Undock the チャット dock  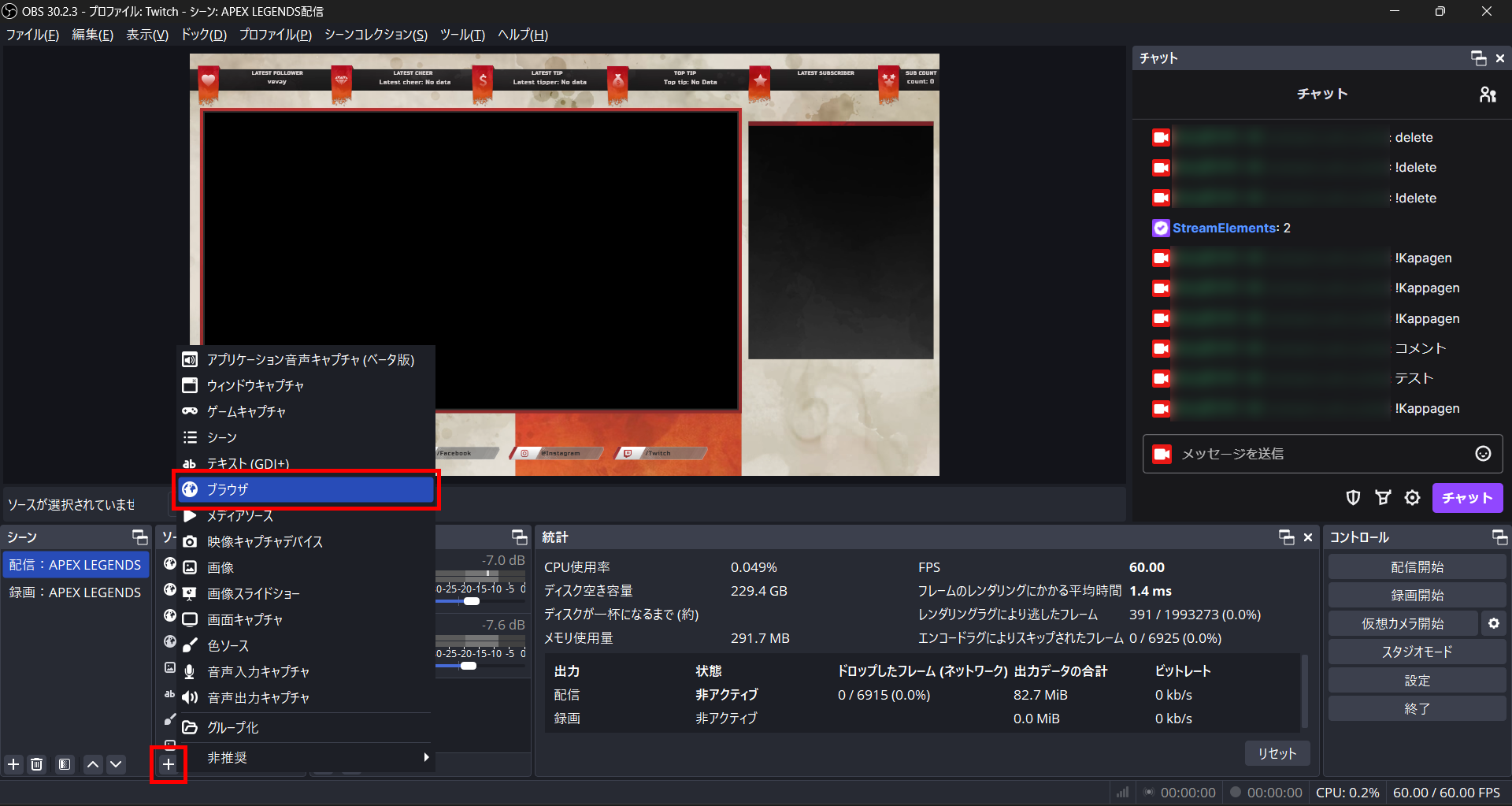point(1479,58)
